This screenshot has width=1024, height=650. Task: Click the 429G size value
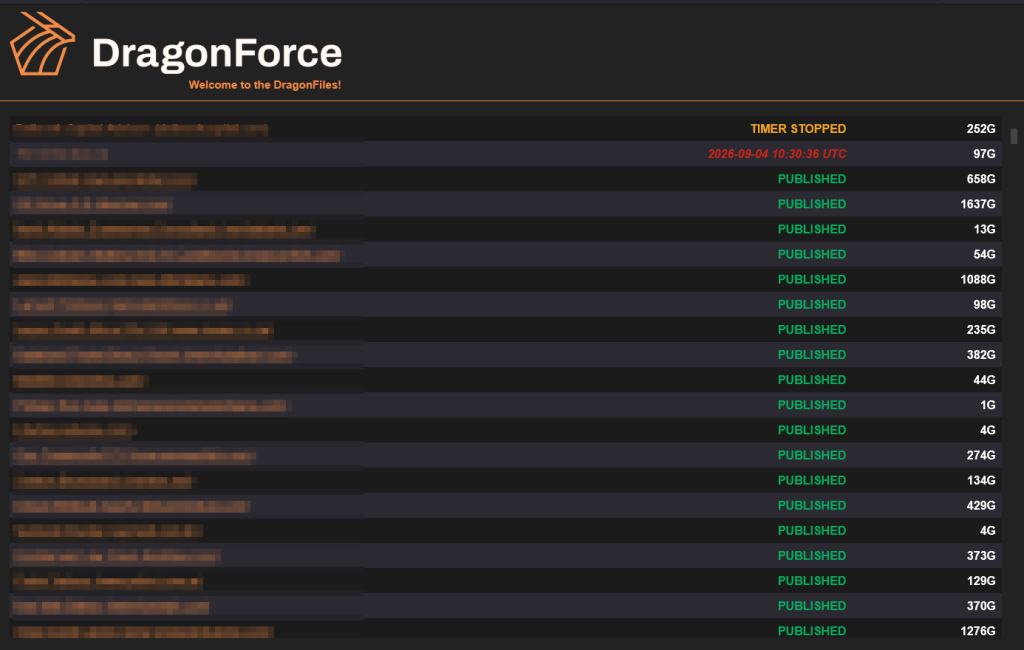[x=981, y=506]
